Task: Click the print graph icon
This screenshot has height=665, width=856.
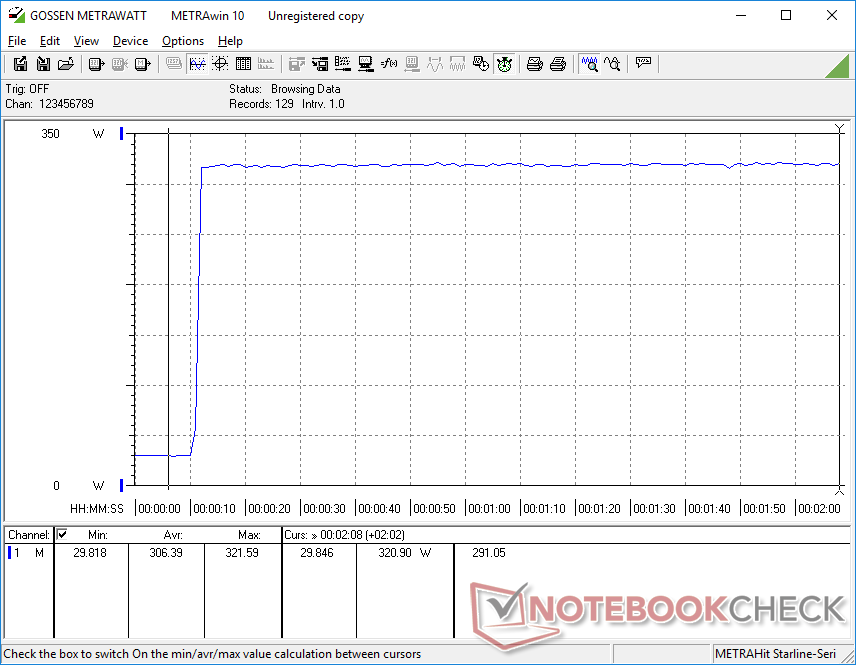Action: [x=534, y=64]
